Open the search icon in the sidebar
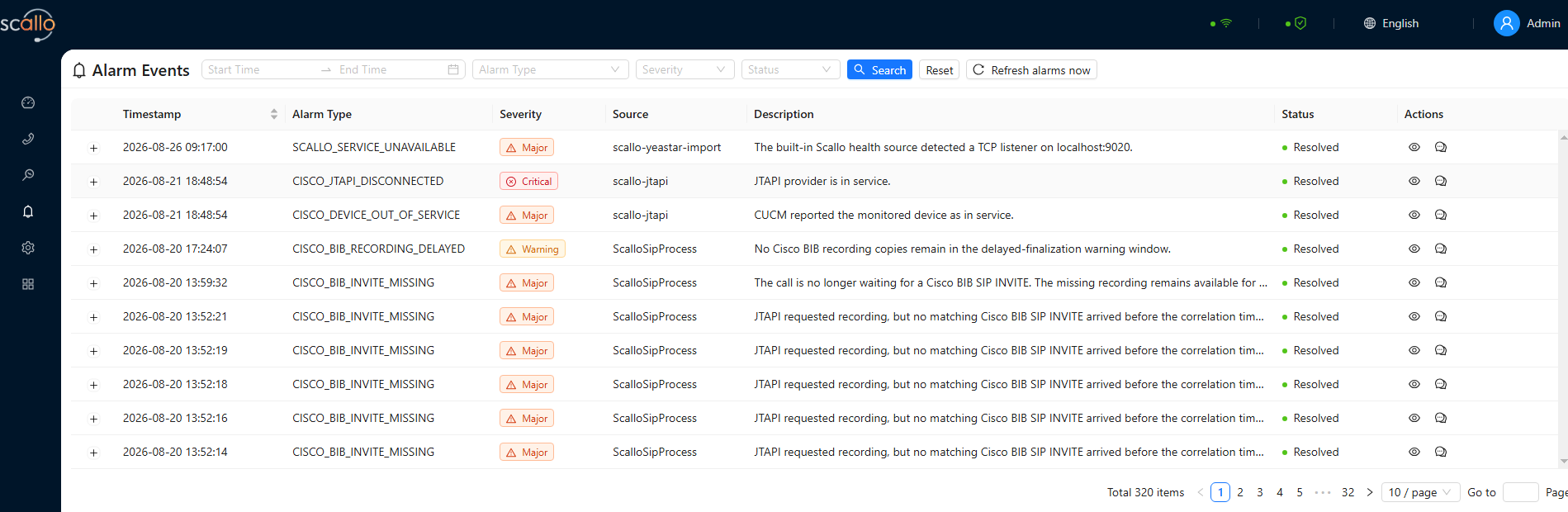1568x512 pixels. pyautogui.click(x=28, y=175)
